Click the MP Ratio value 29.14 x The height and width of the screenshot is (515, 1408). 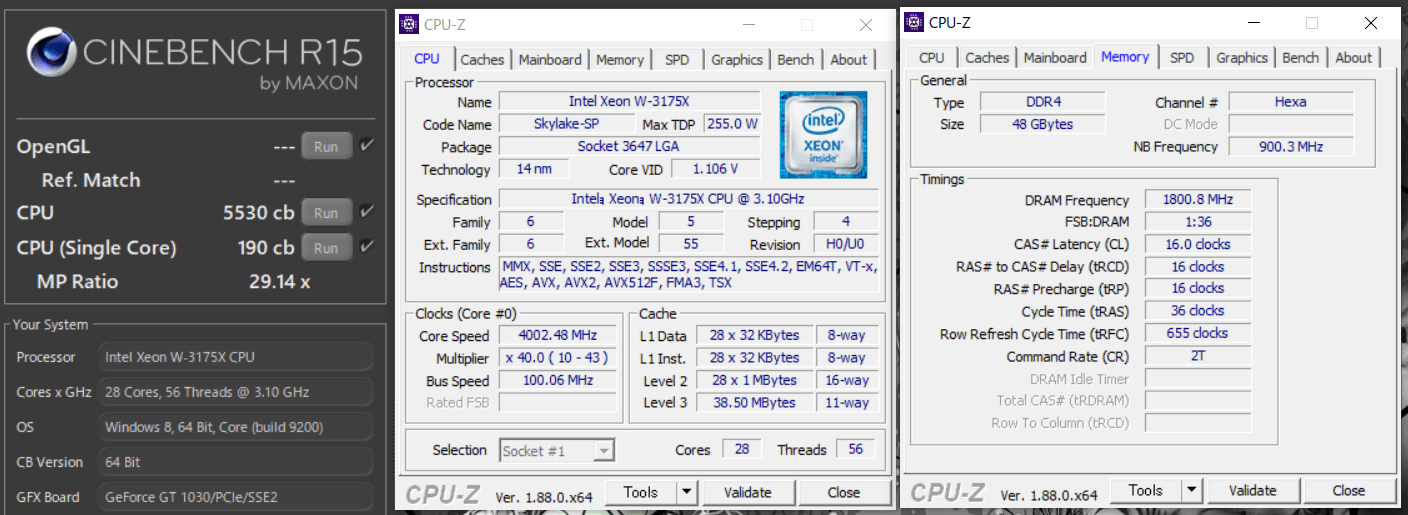[x=279, y=282]
